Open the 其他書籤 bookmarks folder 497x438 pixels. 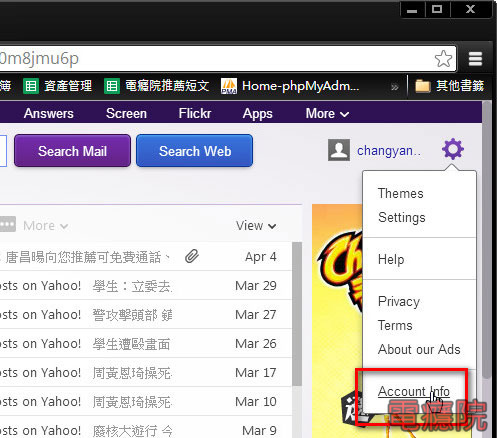click(449, 86)
